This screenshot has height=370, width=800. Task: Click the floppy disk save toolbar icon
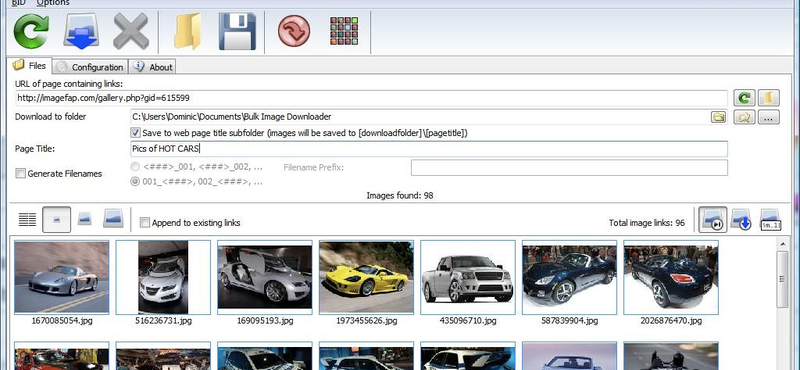(x=237, y=32)
